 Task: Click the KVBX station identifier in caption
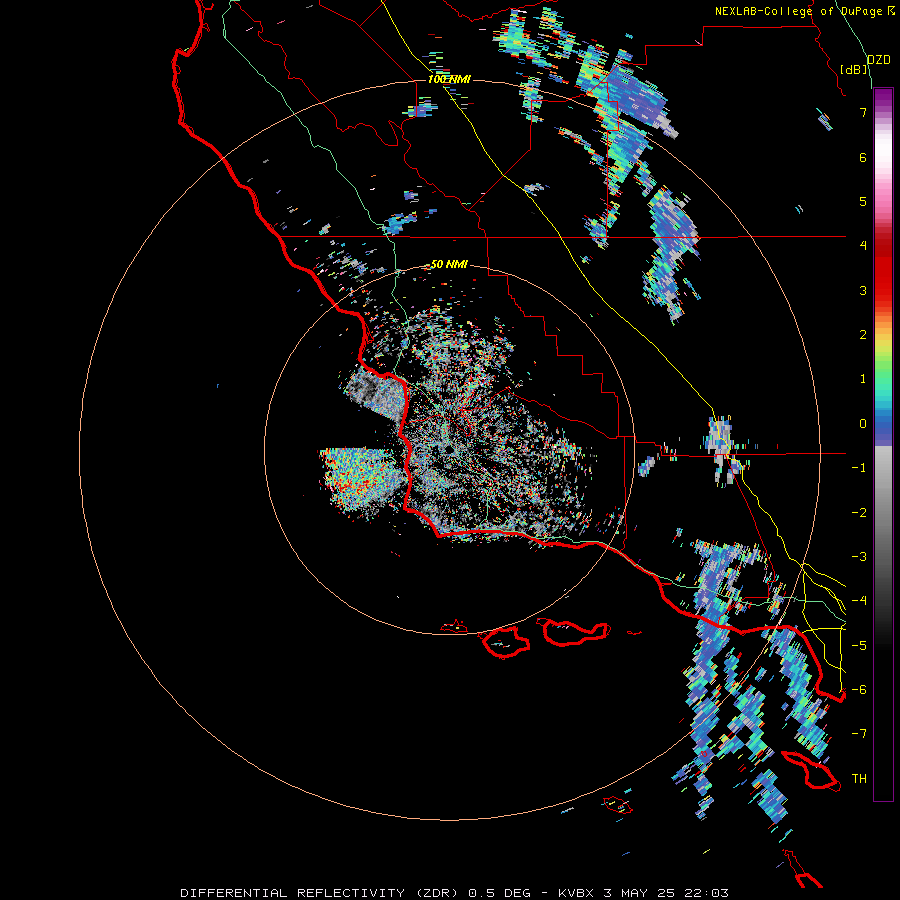[x=576, y=893]
